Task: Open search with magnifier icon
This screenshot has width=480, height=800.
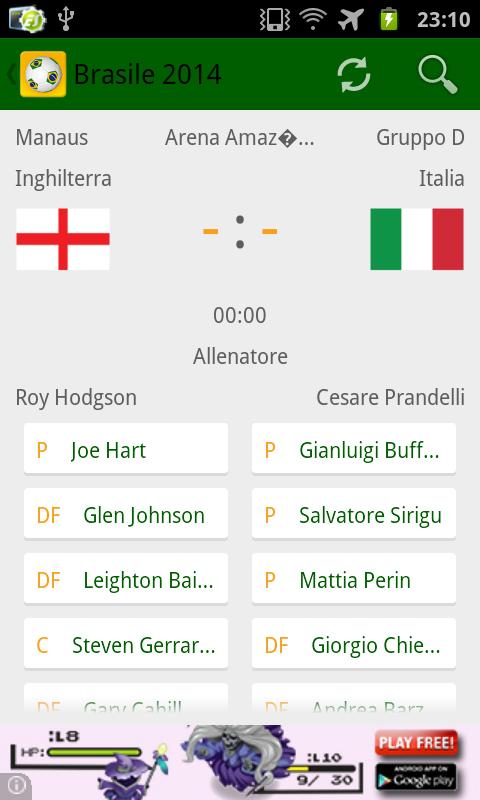Action: [x=438, y=74]
